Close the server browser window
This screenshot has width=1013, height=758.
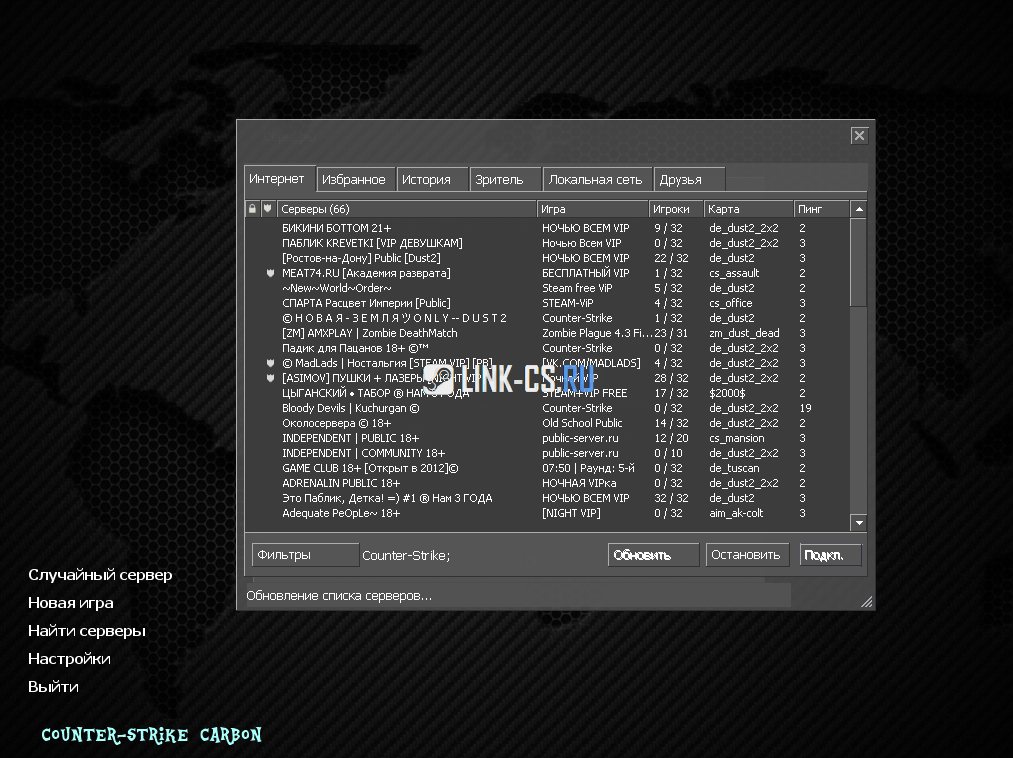pos(859,136)
